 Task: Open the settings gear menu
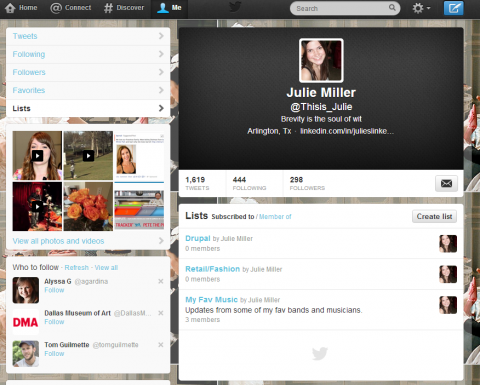(421, 8)
